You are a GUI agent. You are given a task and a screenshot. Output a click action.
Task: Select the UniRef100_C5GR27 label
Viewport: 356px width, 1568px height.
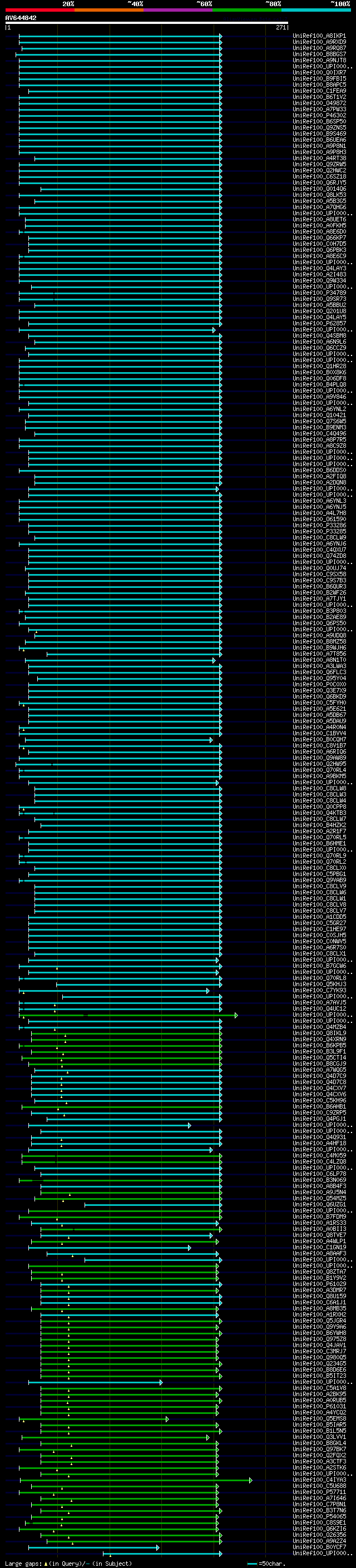pos(319,923)
